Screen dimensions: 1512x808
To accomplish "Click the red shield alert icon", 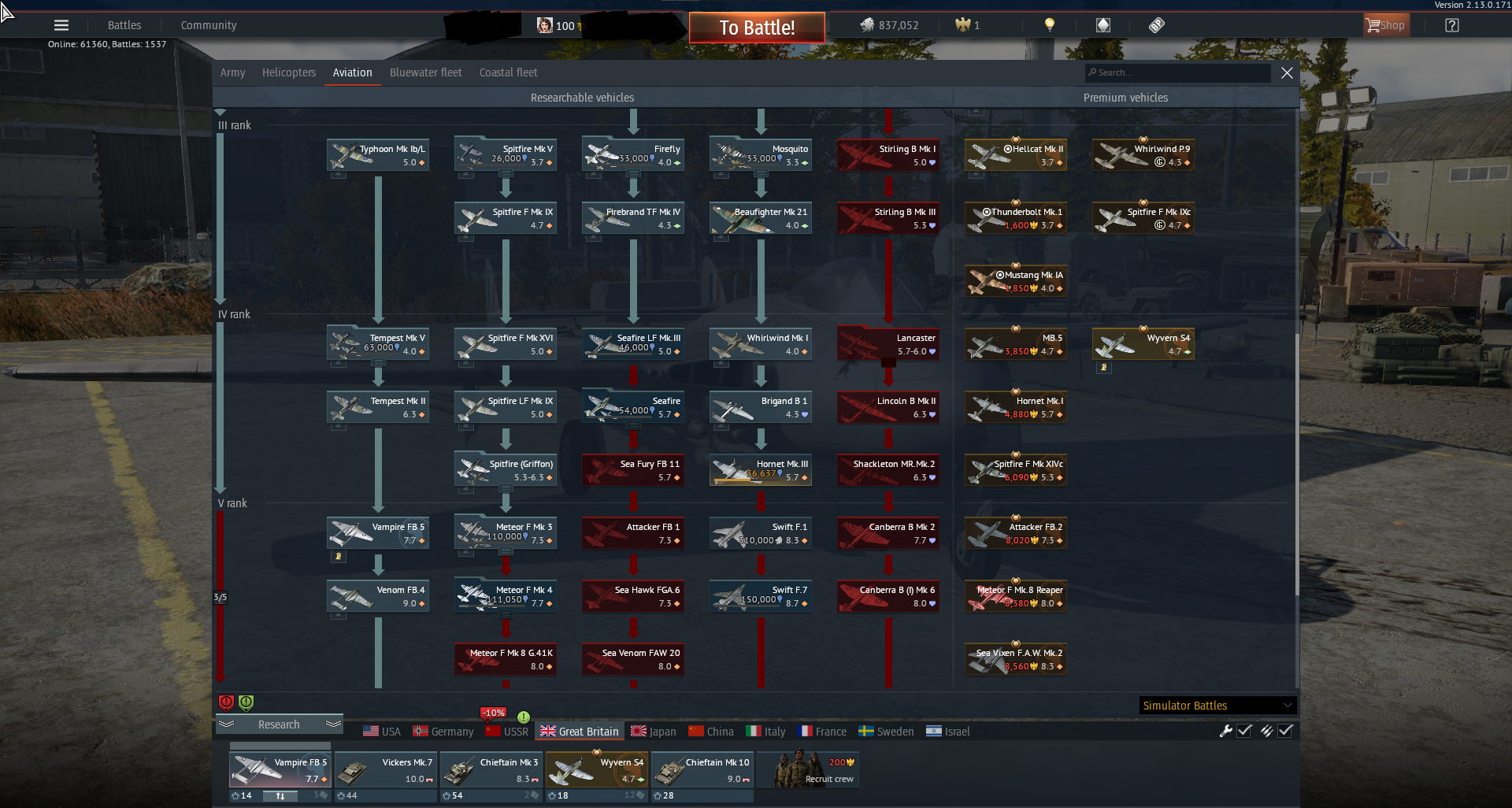I will 226,702.
